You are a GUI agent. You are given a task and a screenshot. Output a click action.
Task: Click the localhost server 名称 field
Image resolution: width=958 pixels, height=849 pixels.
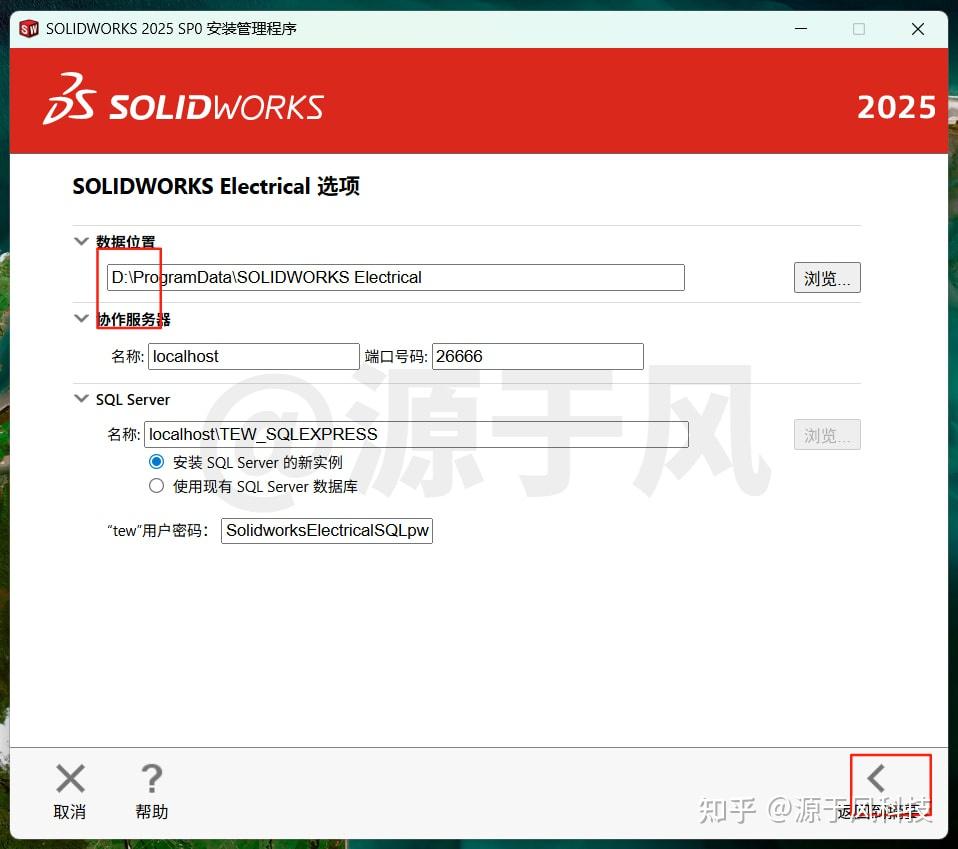coord(253,356)
